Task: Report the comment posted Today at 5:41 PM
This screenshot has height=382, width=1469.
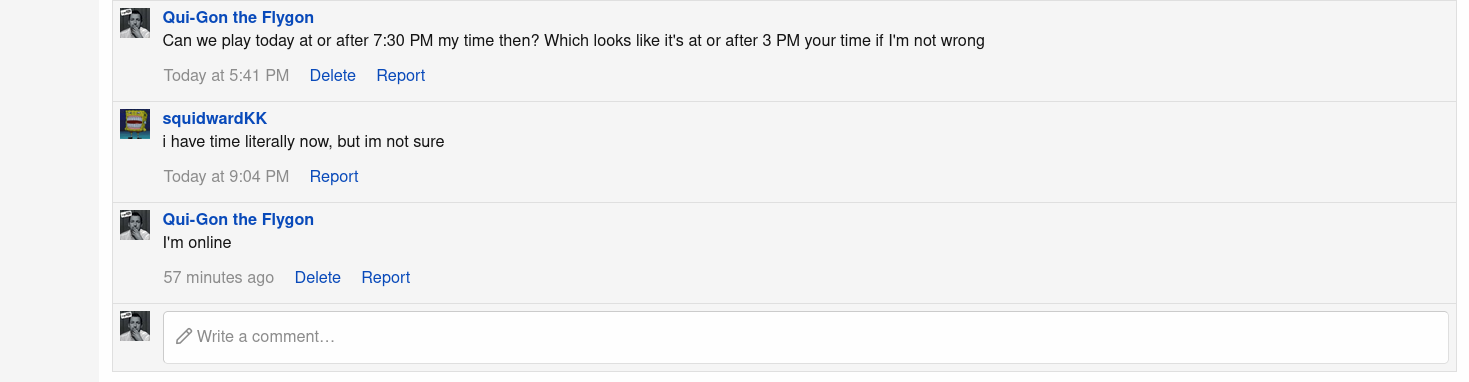Action: [401, 75]
